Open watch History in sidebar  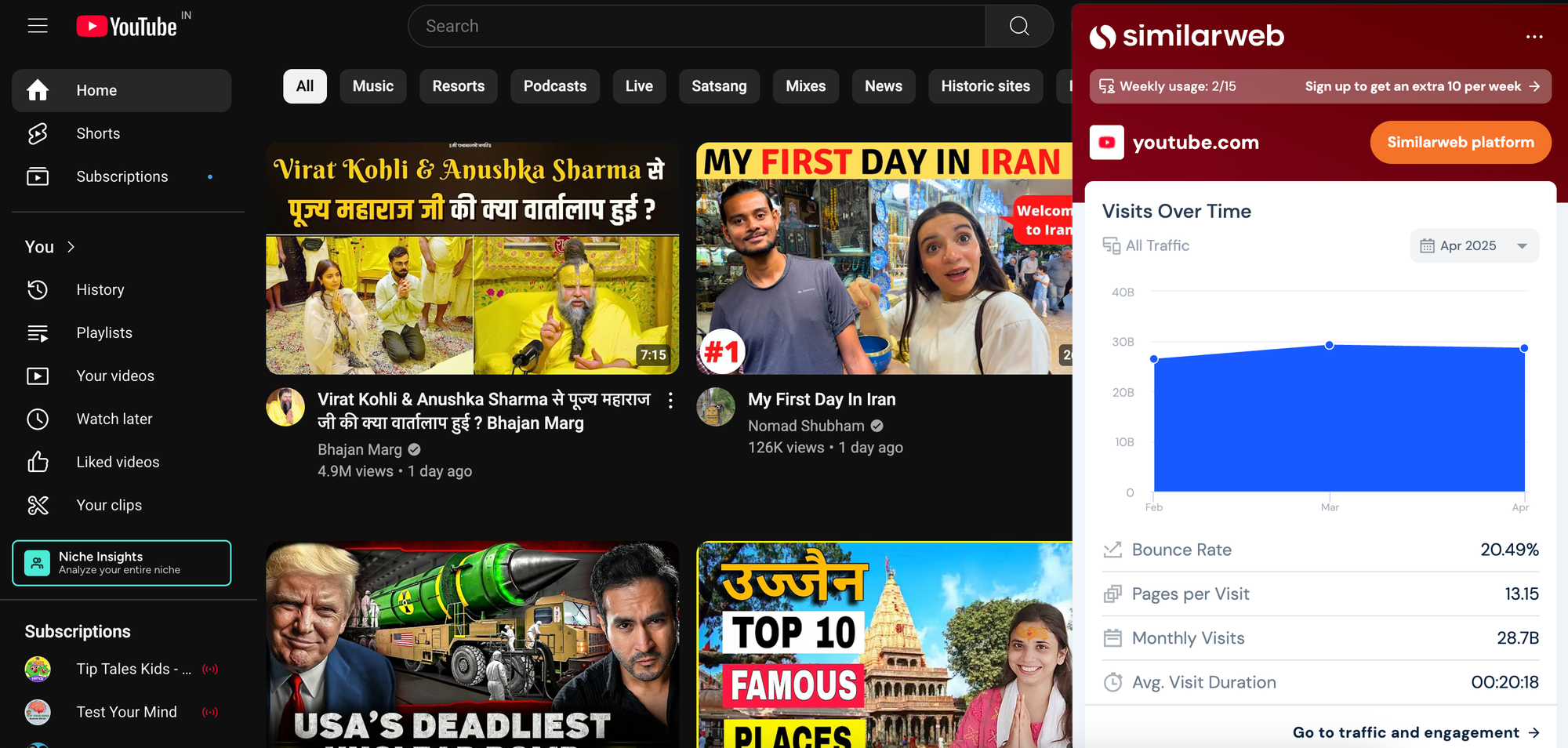(100, 290)
